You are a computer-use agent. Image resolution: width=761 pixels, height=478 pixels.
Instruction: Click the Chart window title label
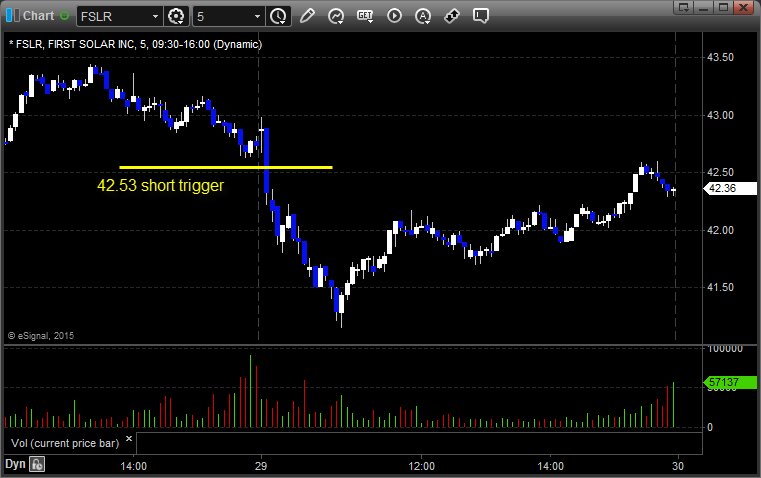tap(39, 16)
